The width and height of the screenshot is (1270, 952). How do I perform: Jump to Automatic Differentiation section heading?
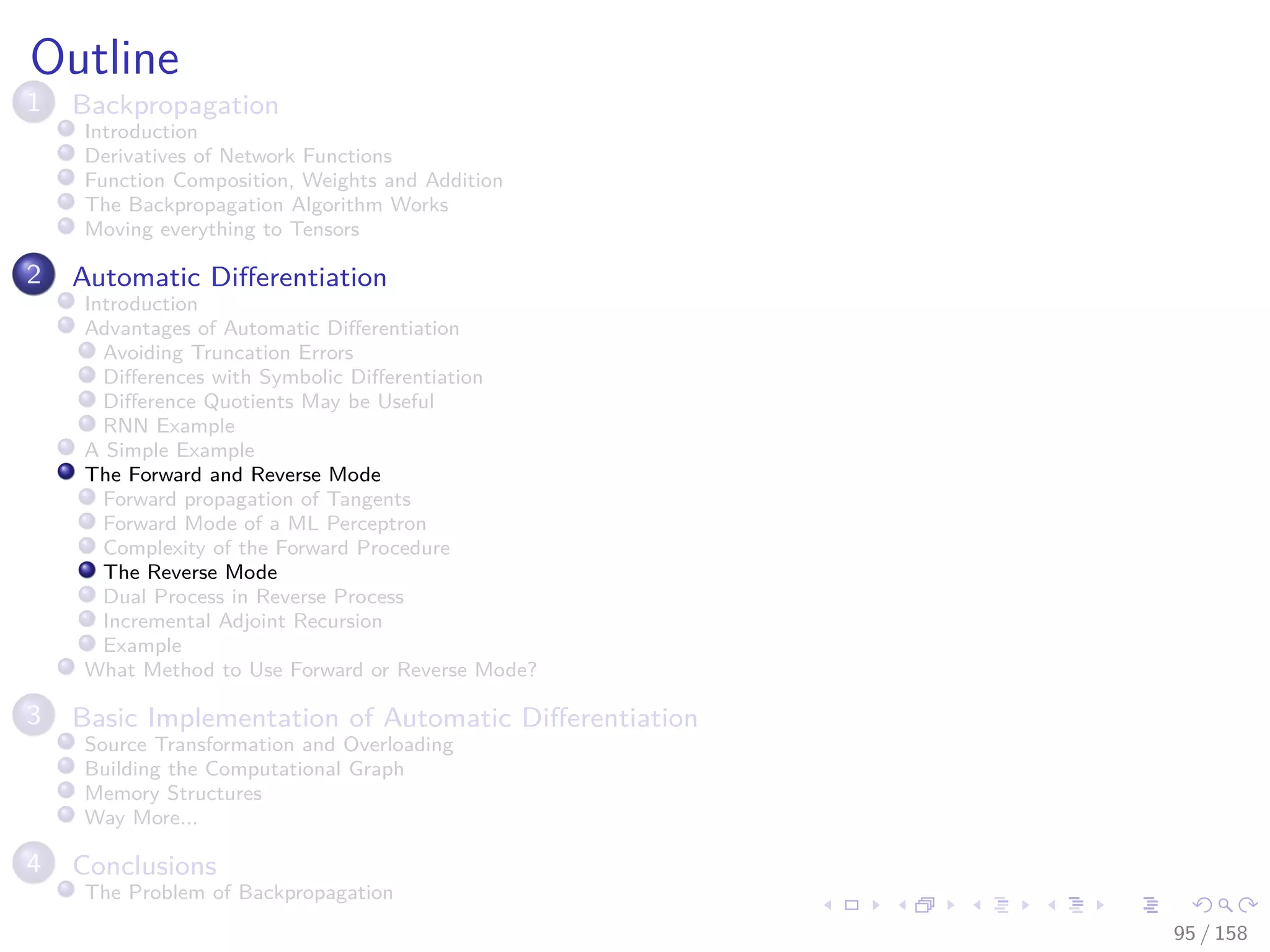229,277
